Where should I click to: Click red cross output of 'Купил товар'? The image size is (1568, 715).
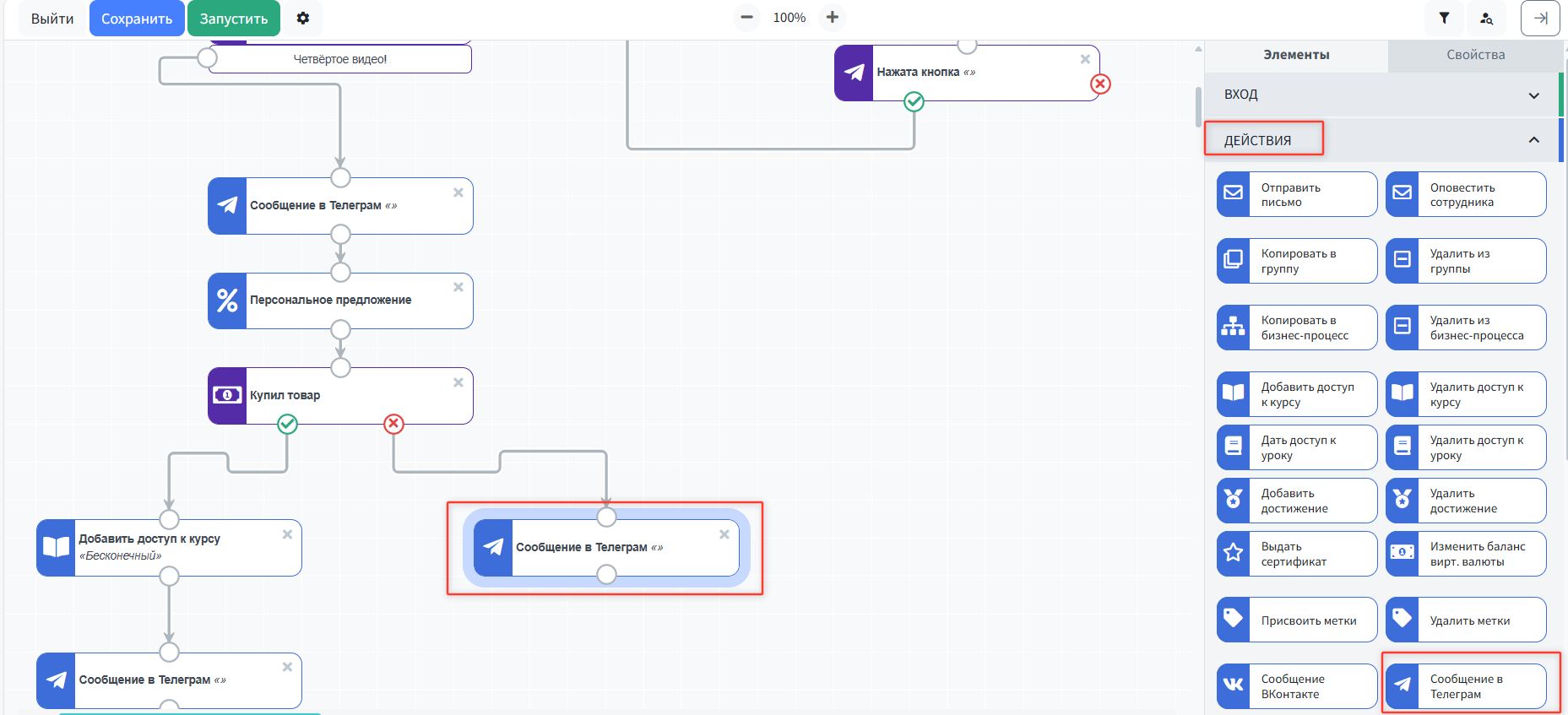point(393,424)
